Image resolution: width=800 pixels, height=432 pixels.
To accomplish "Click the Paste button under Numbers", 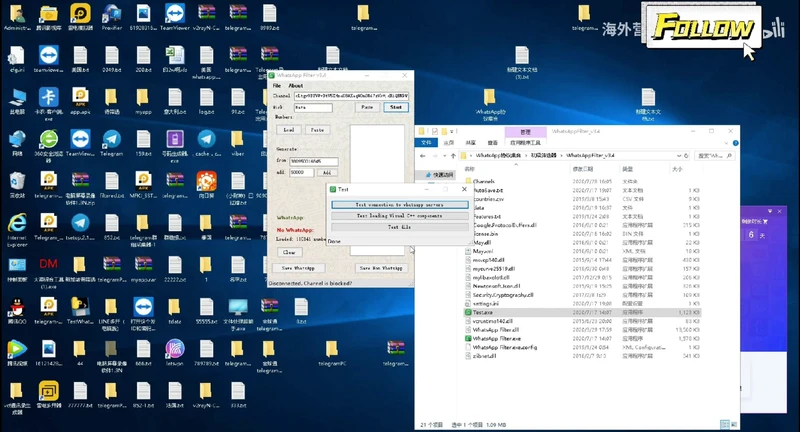I will point(317,130).
